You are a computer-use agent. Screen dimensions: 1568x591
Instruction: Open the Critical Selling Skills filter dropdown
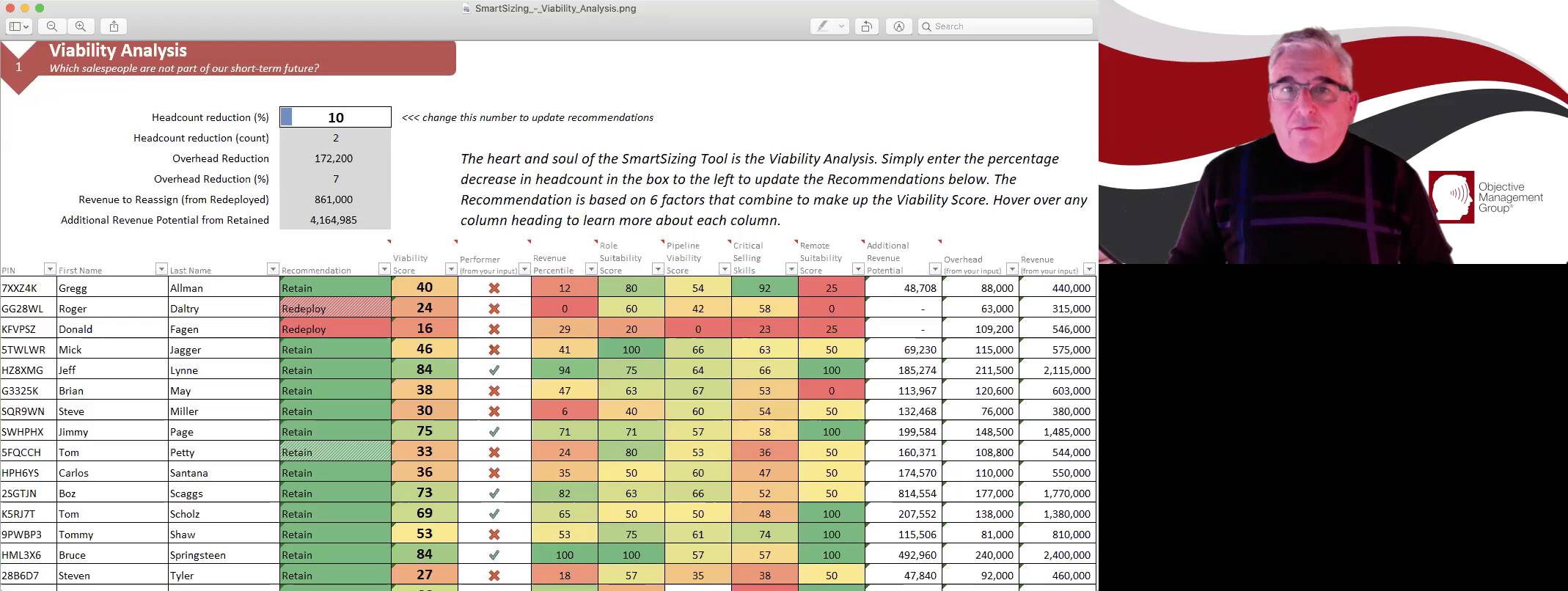(x=791, y=269)
